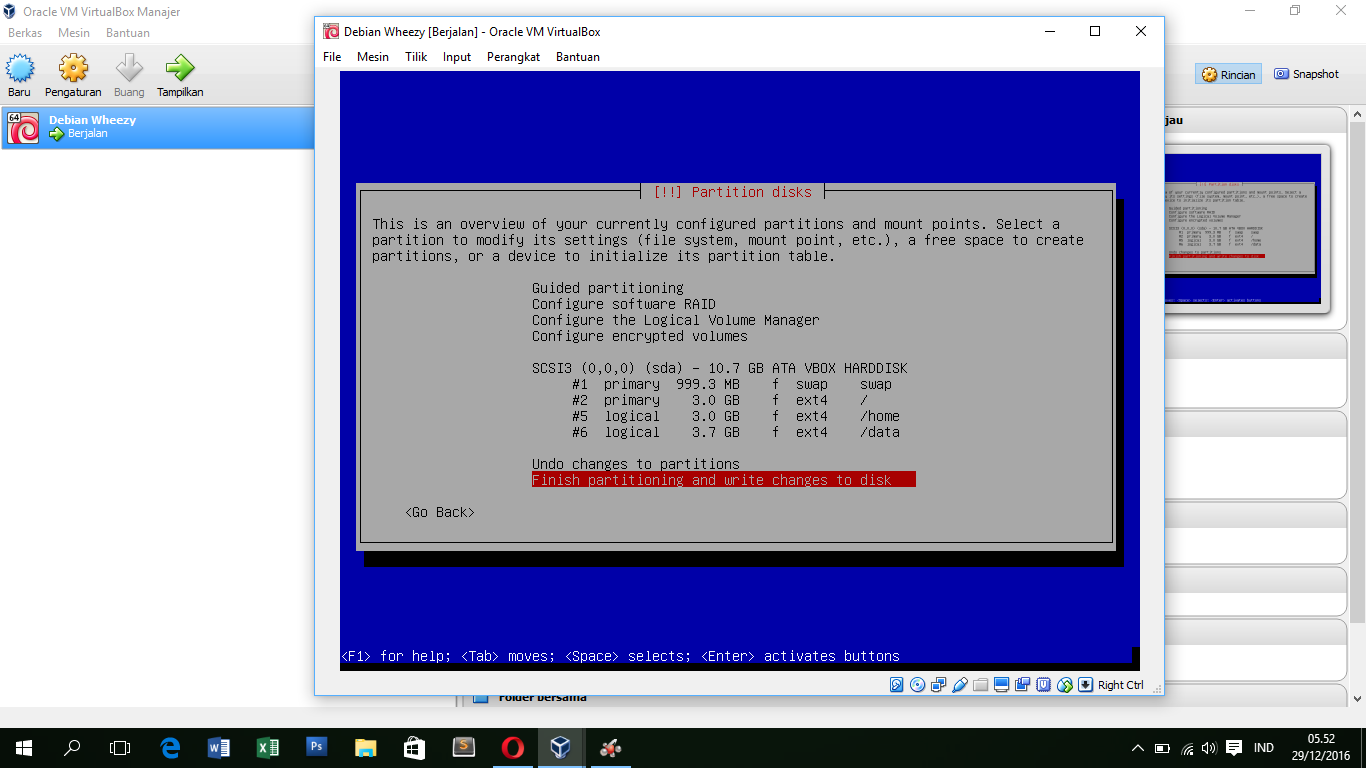The height and width of the screenshot is (768, 1366).
Task: Open Opera browser from the taskbar
Action: pyautogui.click(x=513, y=747)
